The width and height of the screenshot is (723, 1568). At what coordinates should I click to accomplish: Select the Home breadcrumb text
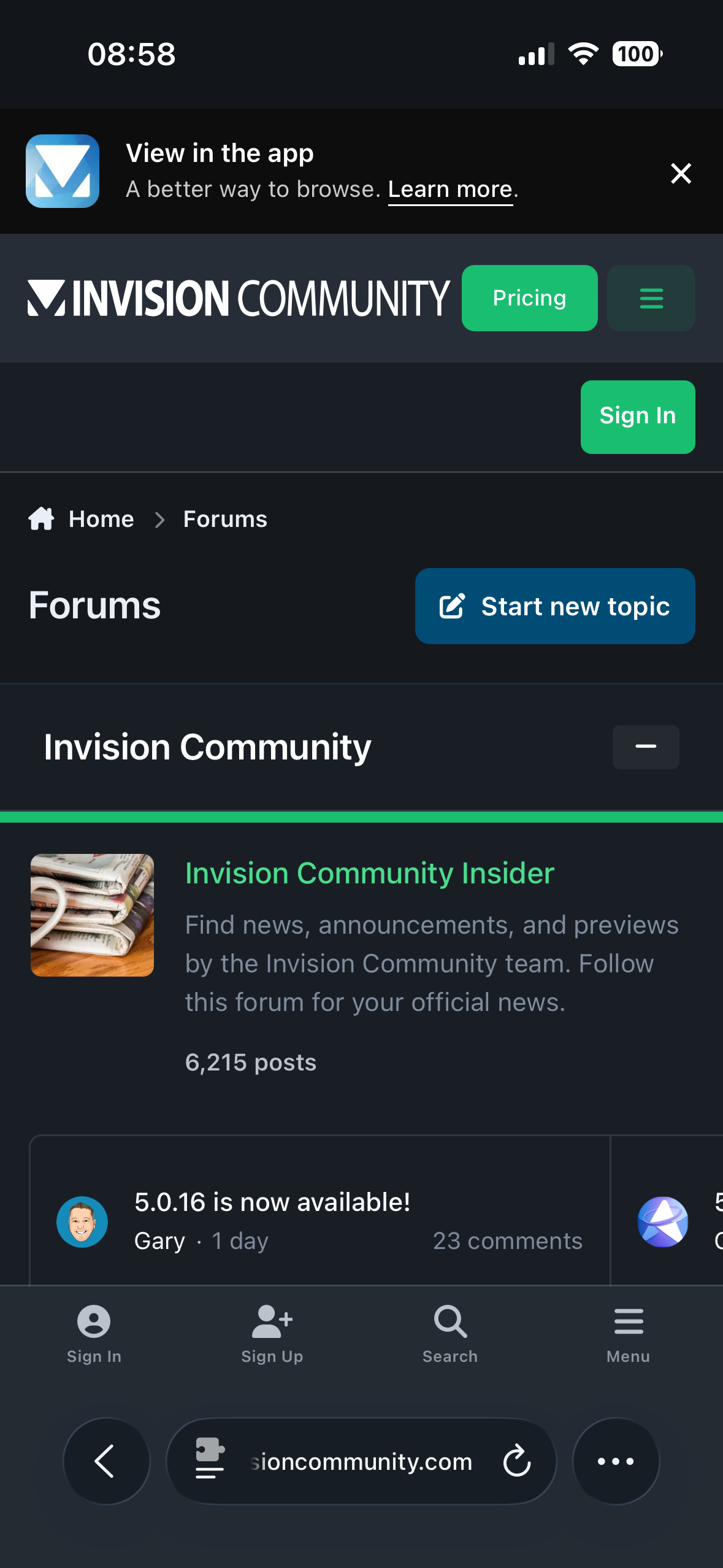[101, 519]
